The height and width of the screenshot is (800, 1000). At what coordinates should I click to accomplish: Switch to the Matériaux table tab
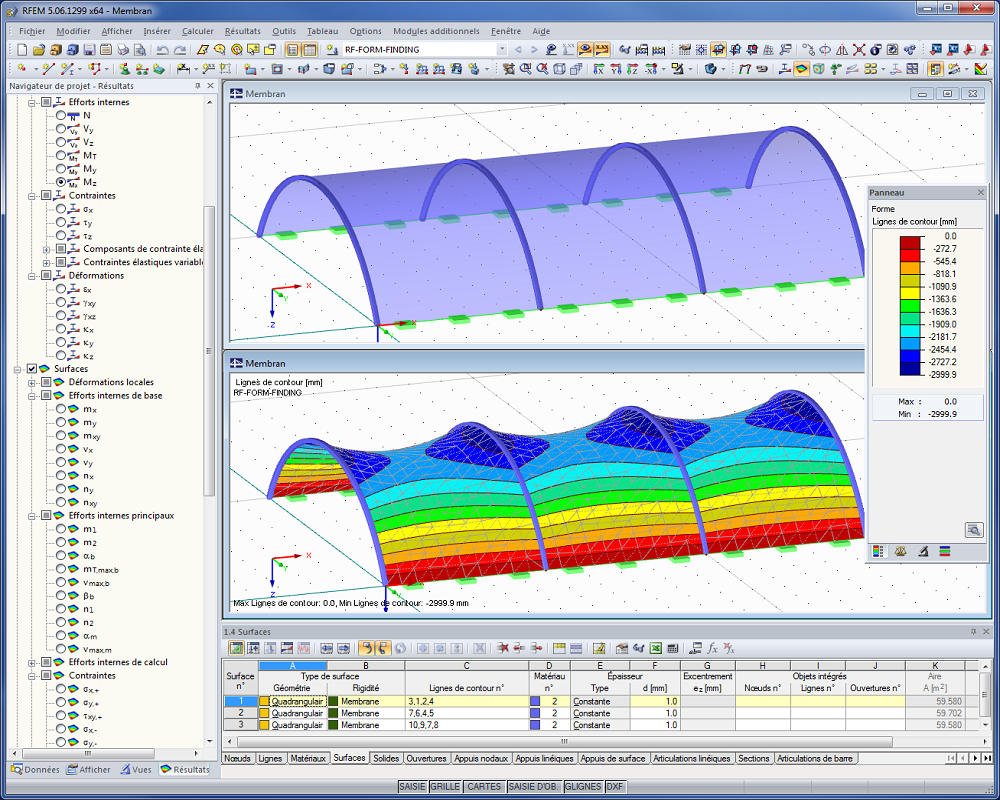point(309,758)
